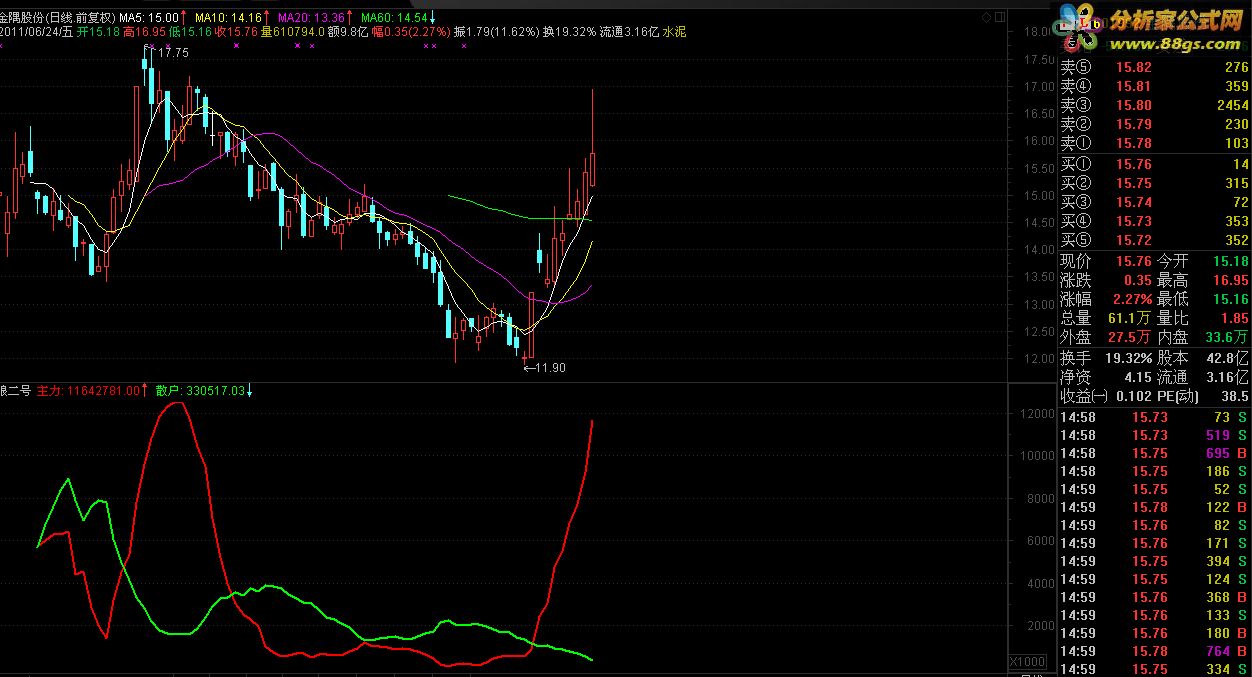Click the 18.00 price axis label

tap(1040, 33)
